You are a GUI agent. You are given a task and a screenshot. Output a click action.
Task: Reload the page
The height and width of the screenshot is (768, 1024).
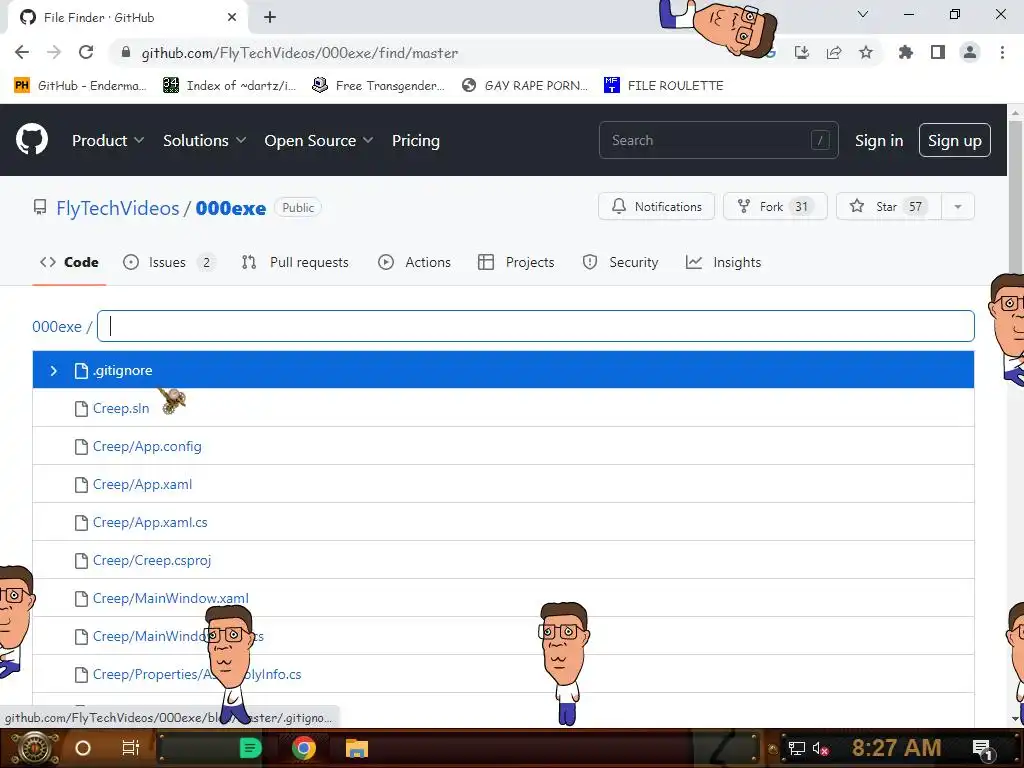(86, 52)
